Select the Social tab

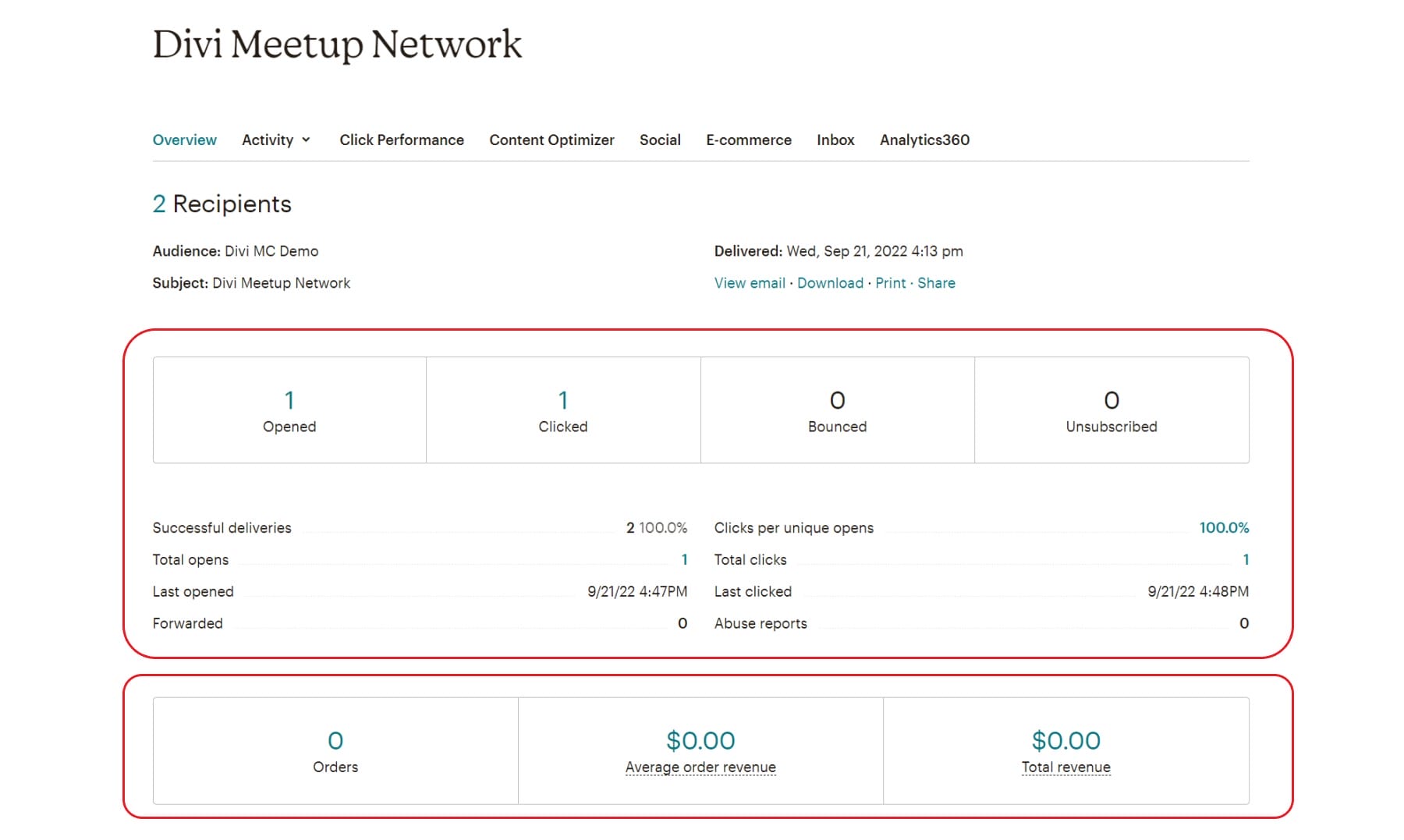pos(660,140)
